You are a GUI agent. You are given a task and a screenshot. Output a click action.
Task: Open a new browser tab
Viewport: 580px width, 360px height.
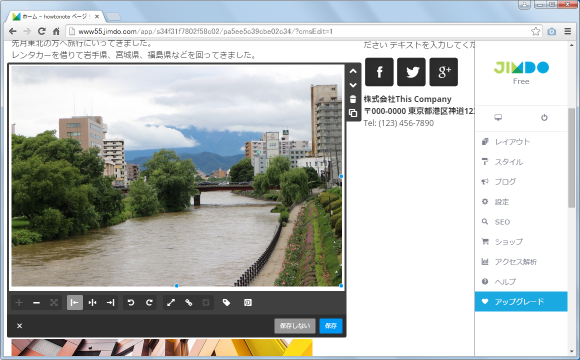[113, 17]
